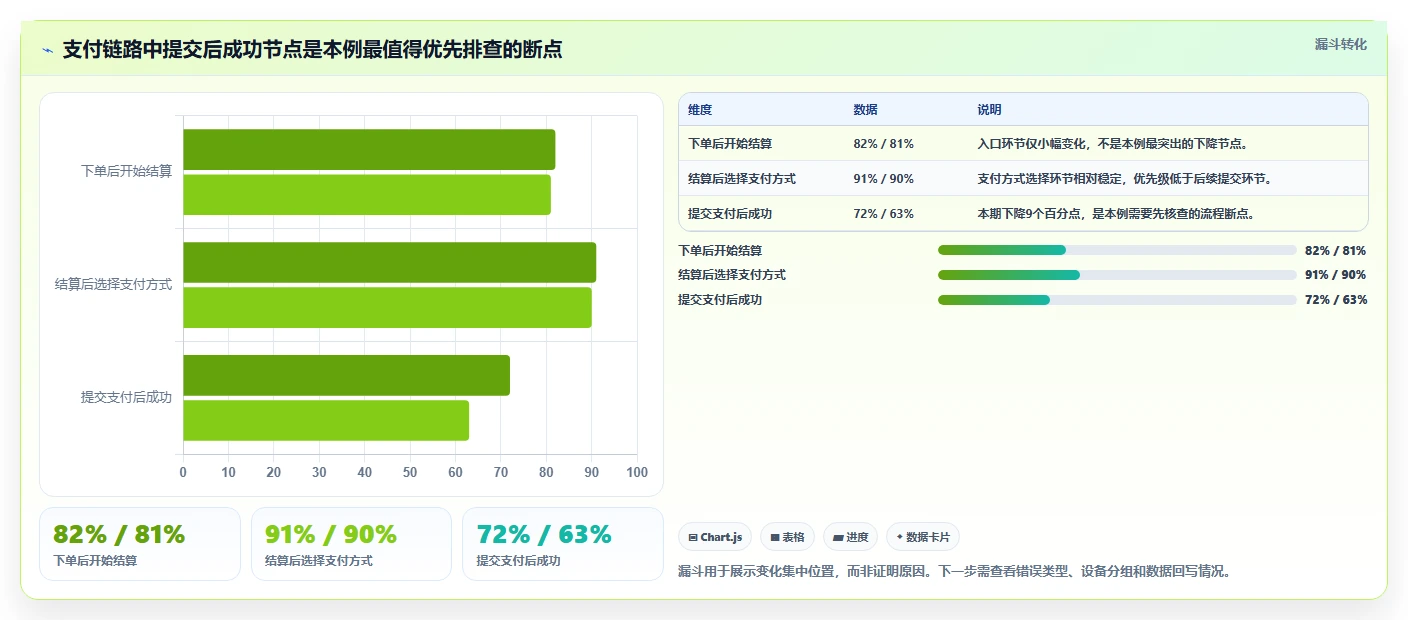The height and width of the screenshot is (620, 1408).
Task: Click progress list label 提交支付后成功
Action: point(720,300)
